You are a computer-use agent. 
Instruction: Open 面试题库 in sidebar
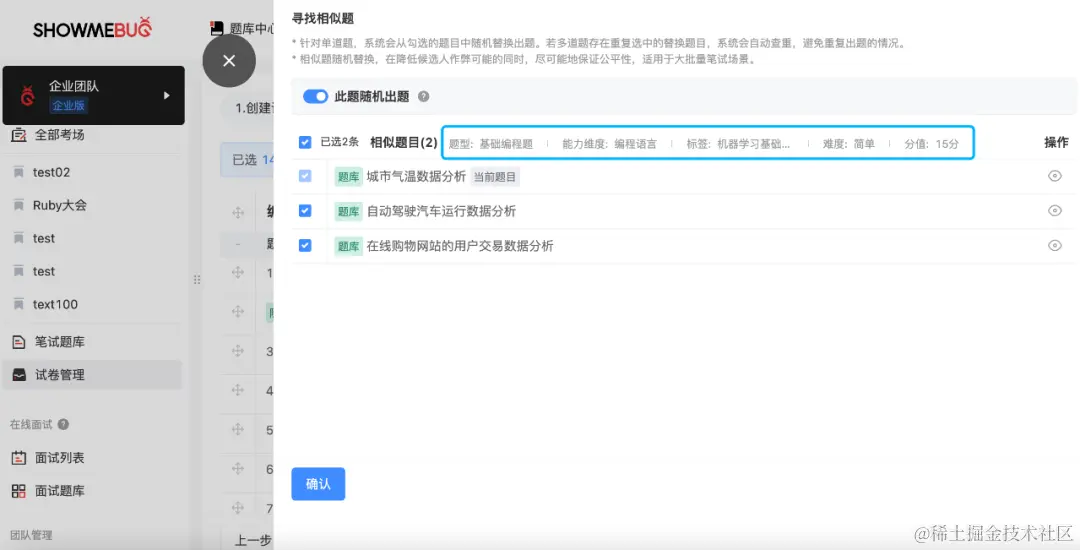[59, 491]
